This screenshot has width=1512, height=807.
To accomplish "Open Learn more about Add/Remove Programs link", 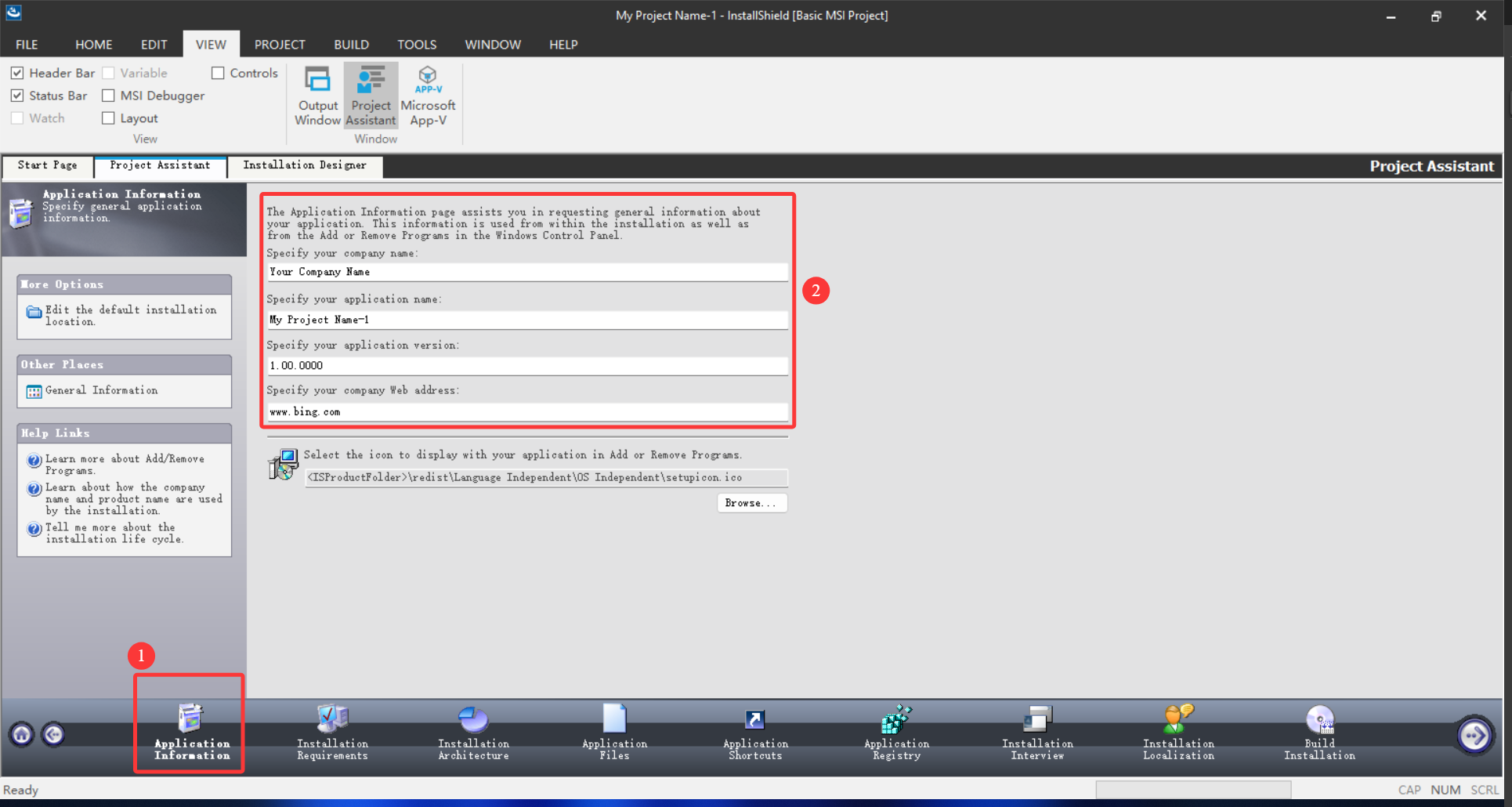I will (x=125, y=465).
